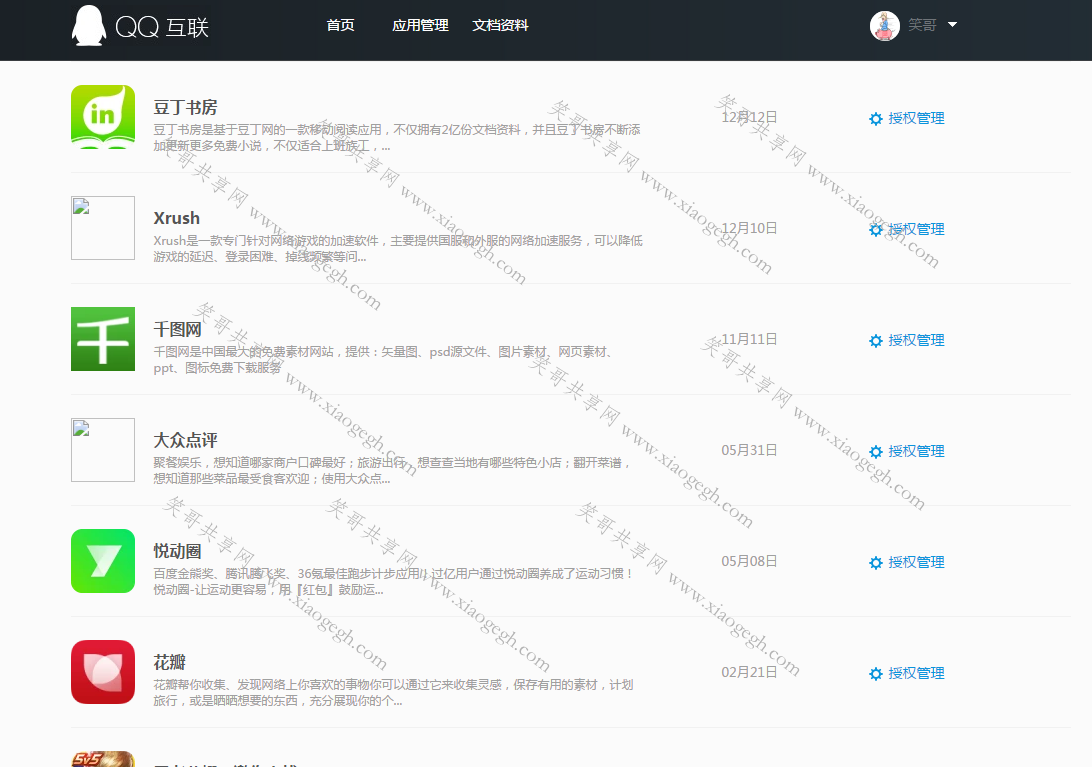1092x767 pixels.
Task: Click the 悦动圈 app title
Action: click(178, 551)
